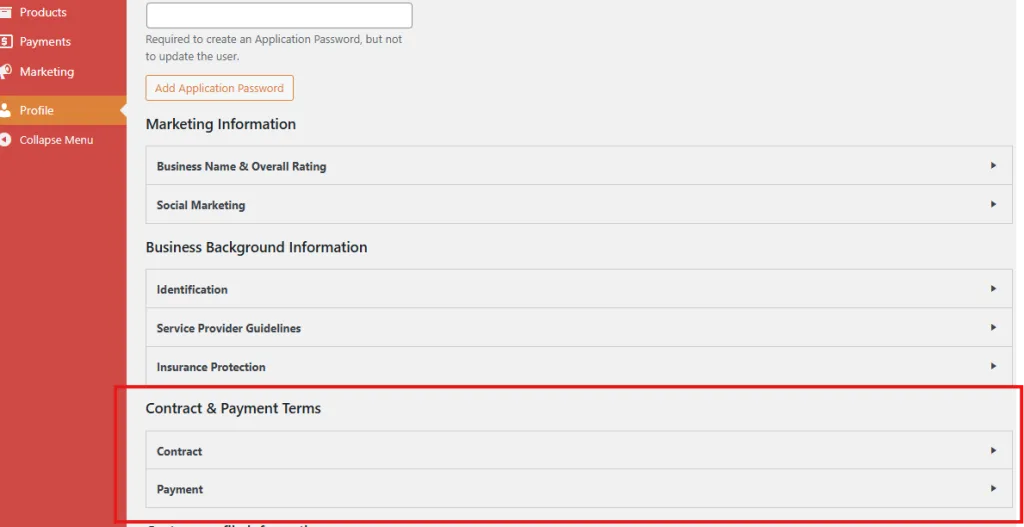Viewport: 1024px width, 527px height.
Task: Expand the Social Marketing section arrow
Action: click(993, 204)
